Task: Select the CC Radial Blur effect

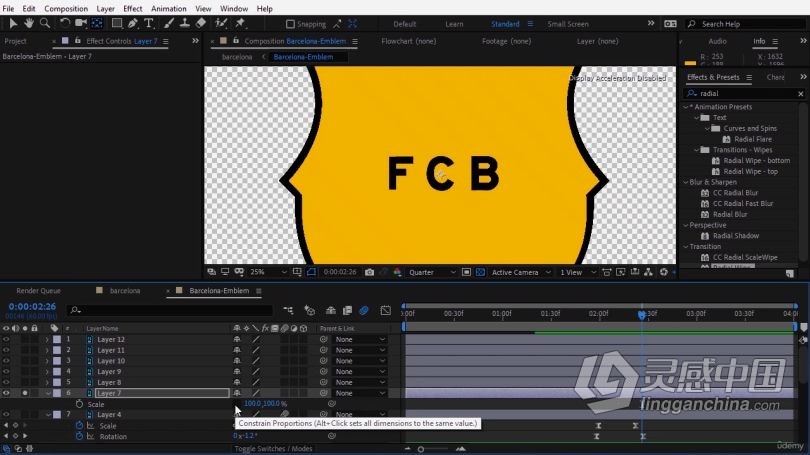Action: point(735,193)
